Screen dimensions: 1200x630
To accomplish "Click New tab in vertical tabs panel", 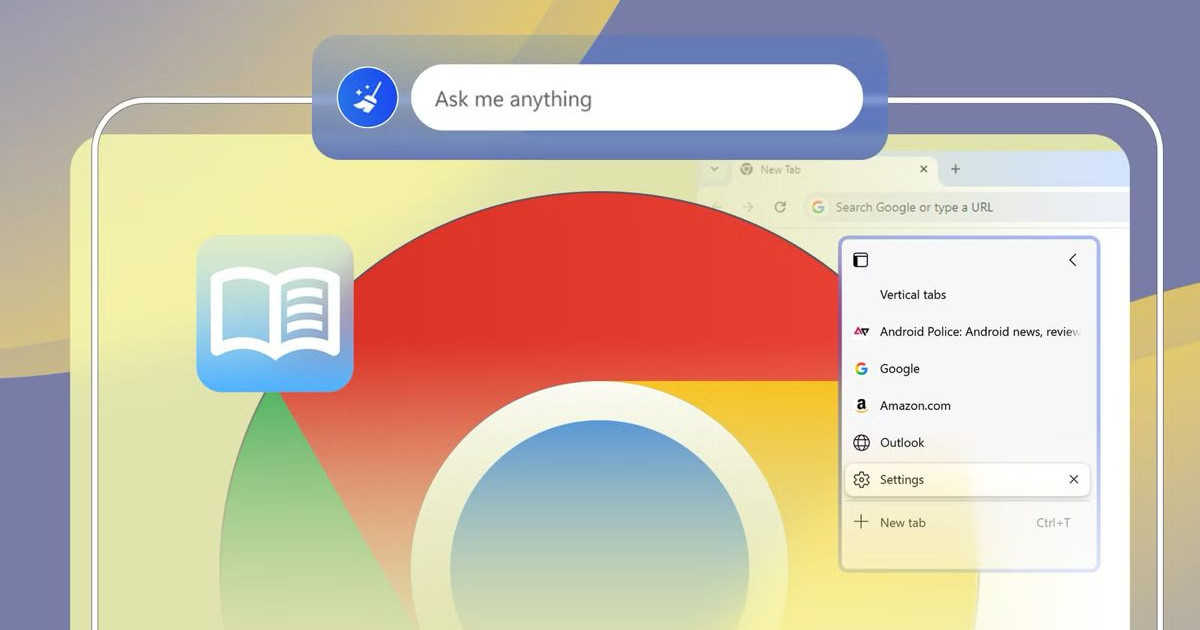I will click(902, 523).
